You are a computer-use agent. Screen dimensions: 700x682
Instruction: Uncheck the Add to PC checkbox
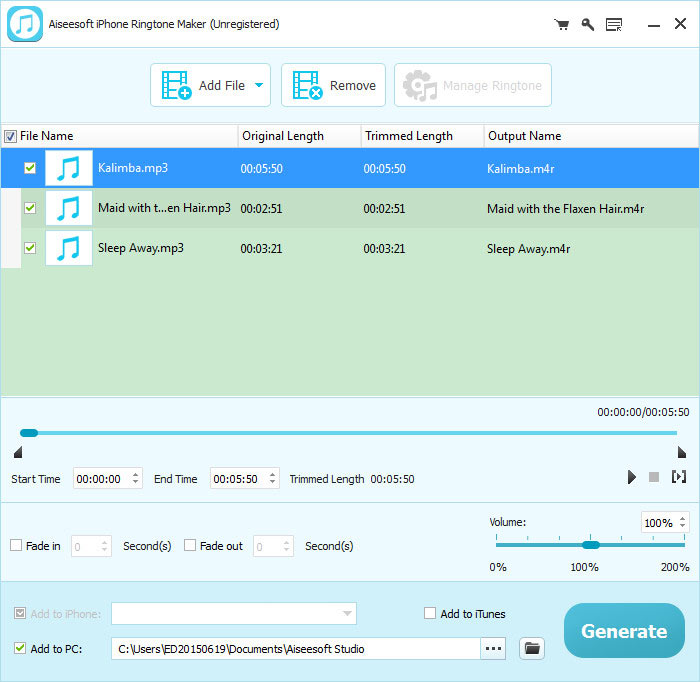click(20, 648)
